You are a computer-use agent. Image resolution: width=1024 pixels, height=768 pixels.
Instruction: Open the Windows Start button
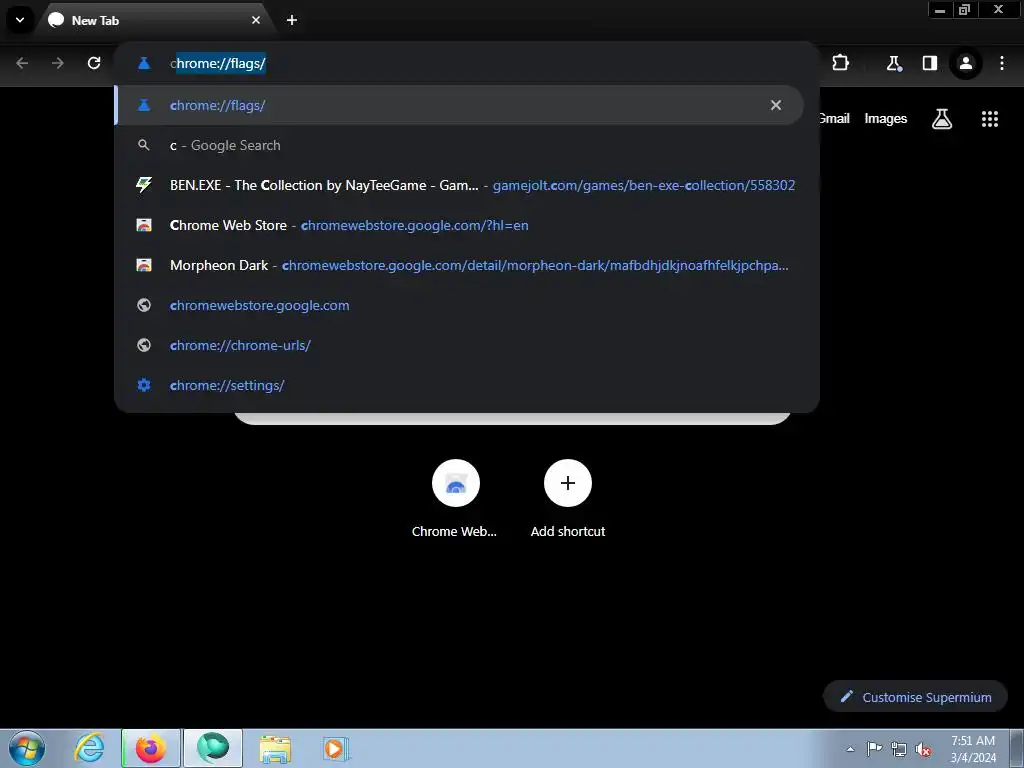(27, 748)
